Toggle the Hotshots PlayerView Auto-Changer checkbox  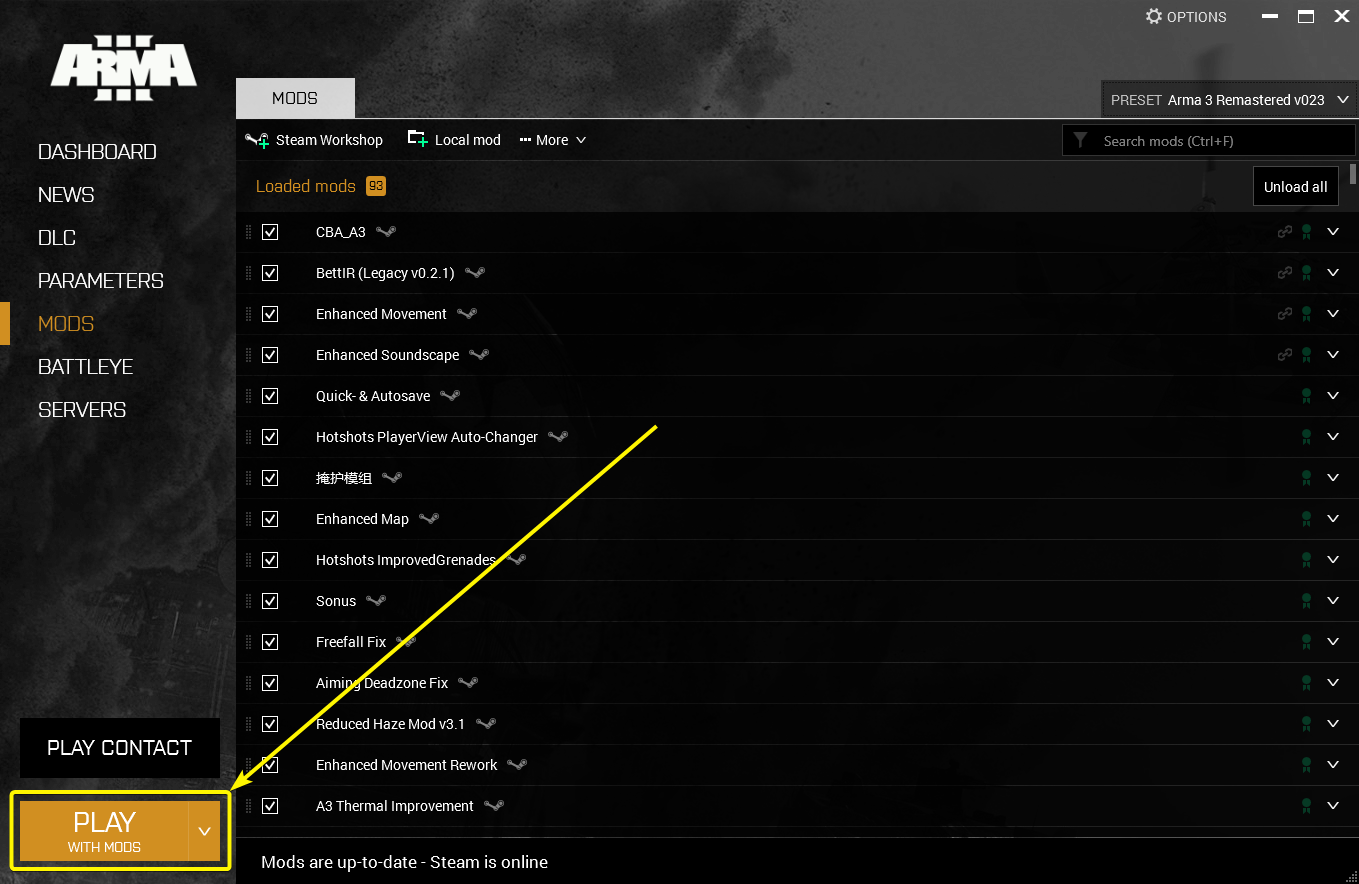point(270,437)
